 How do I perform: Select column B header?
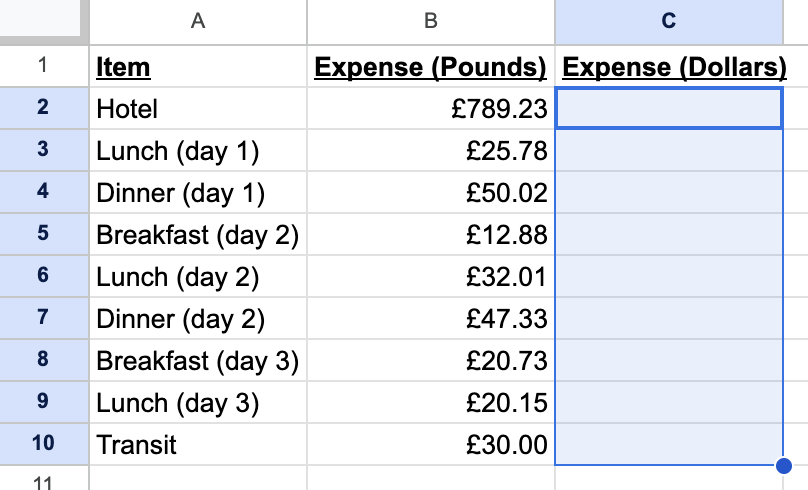[x=430, y=20]
